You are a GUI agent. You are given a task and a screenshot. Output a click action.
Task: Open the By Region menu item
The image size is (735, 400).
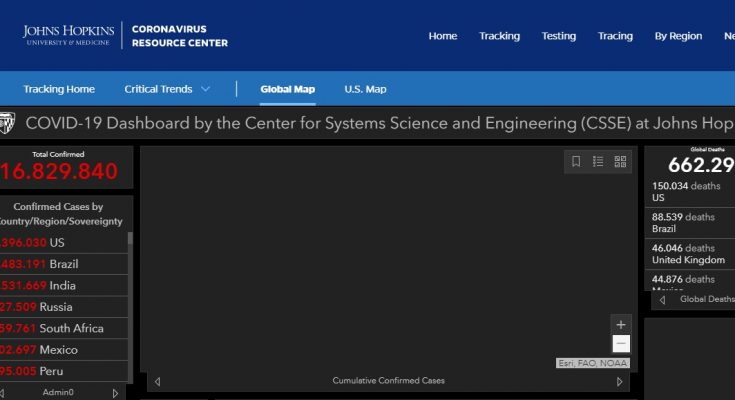pos(678,36)
